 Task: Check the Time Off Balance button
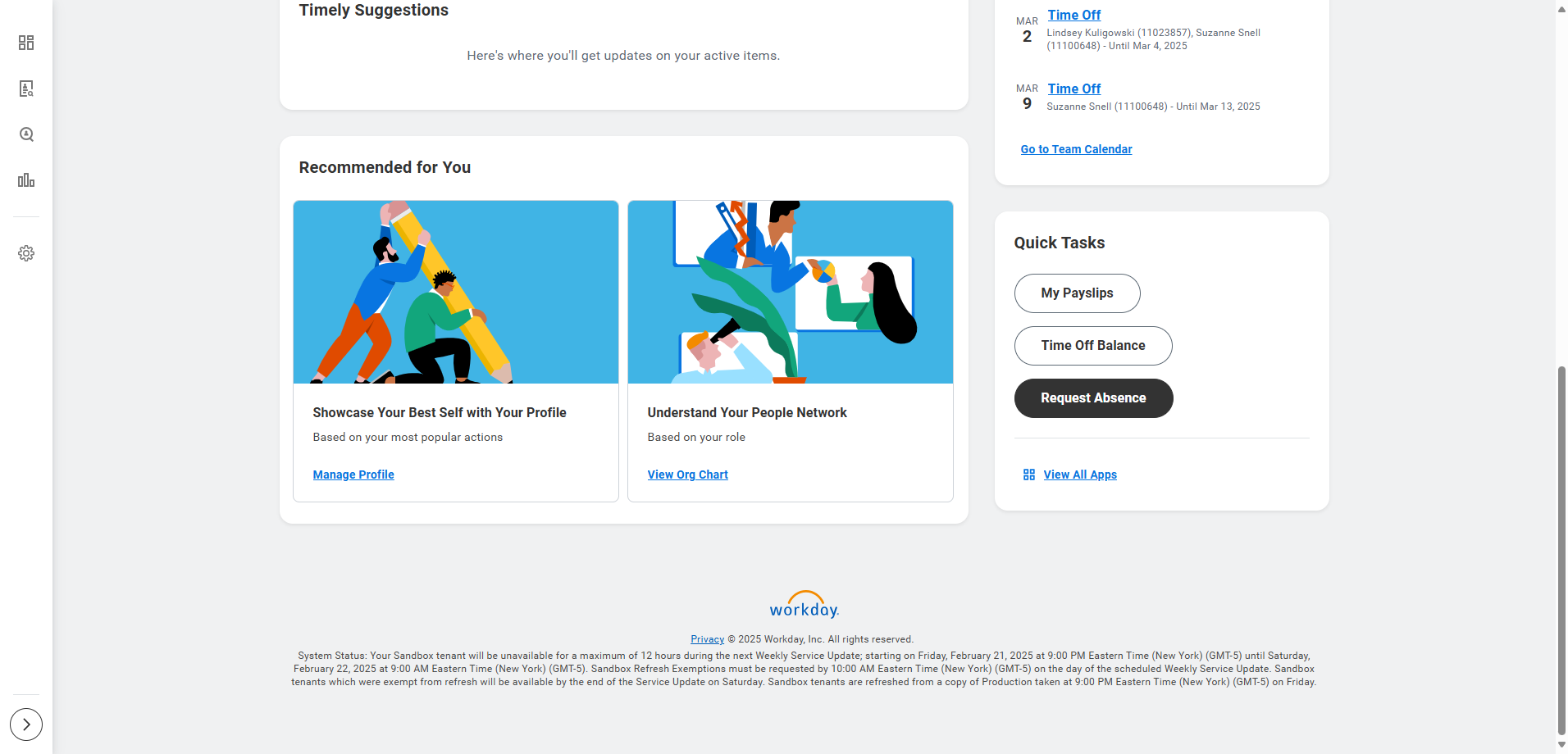click(1093, 346)
